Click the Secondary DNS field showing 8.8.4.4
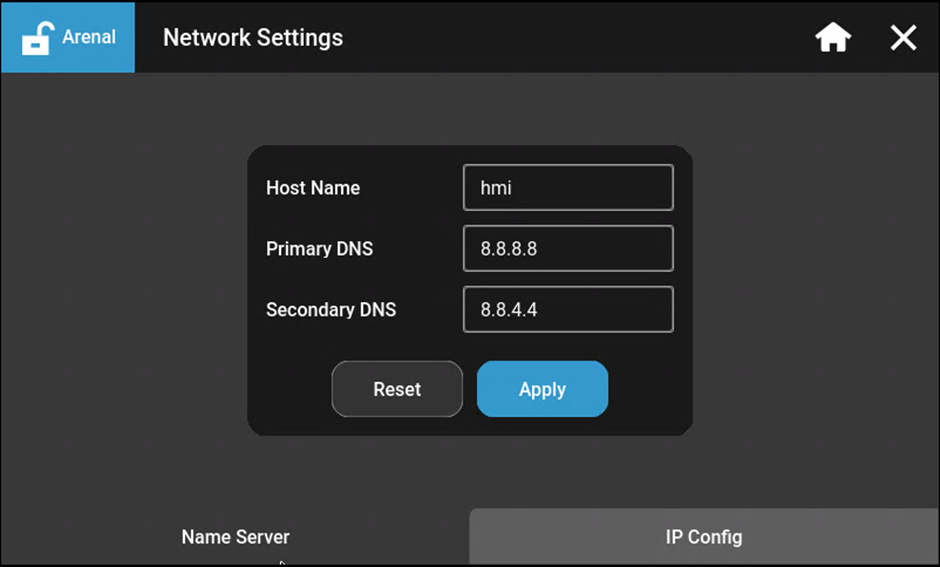Viewport: 940px width, 567px height. coord(568,310)
